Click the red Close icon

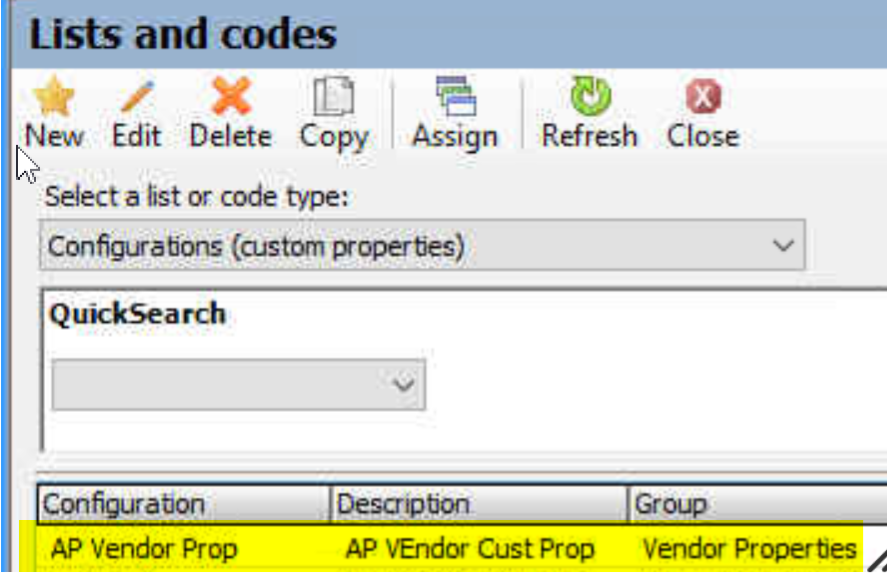point(703,96)
